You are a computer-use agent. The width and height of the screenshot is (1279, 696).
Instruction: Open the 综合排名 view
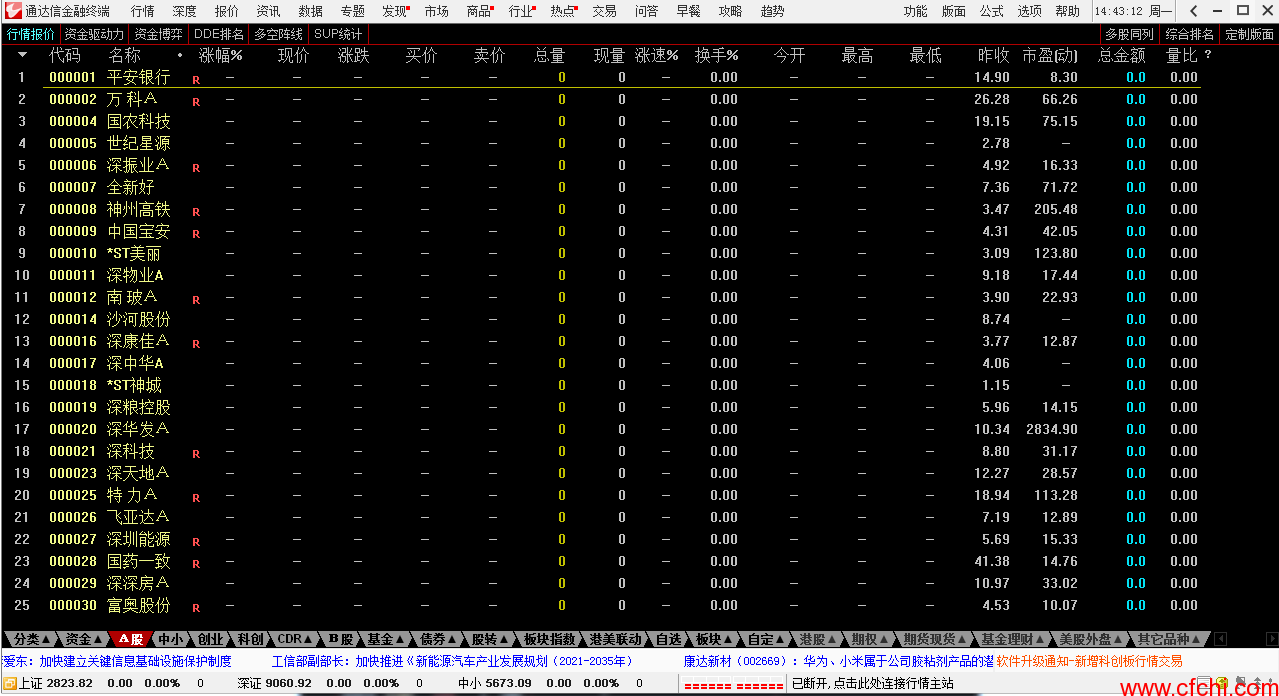pos(1190,33)
